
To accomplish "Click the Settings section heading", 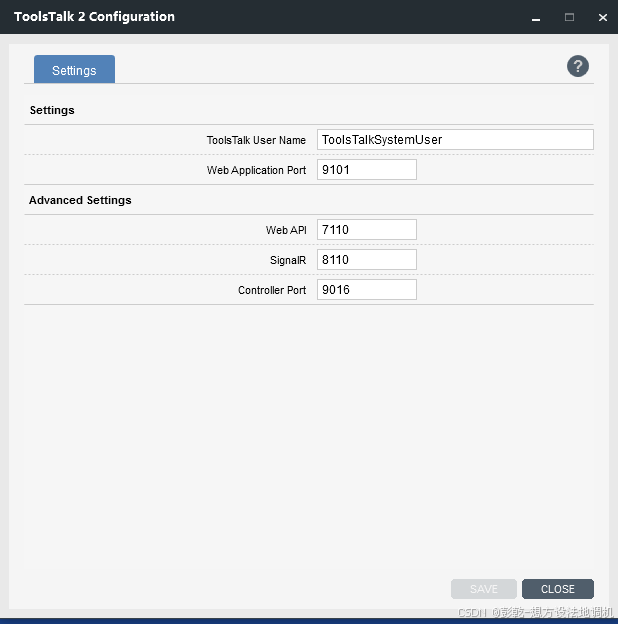I will pyautogui.click(x=52, y=110).
